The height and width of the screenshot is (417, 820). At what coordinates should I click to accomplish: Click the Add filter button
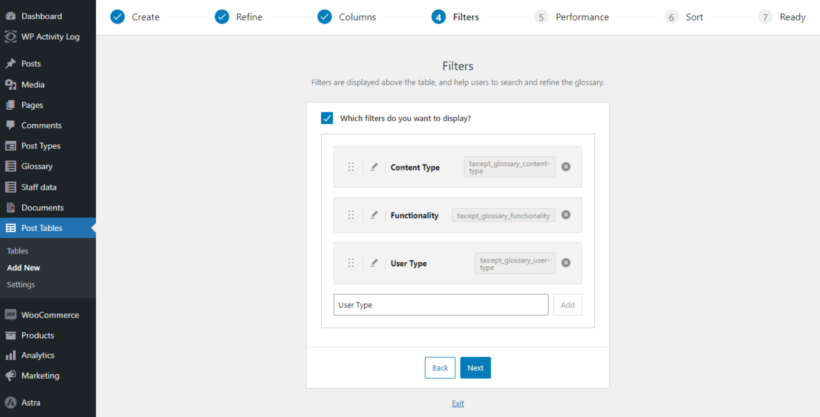pyautogui.click(x=568, y=305)
